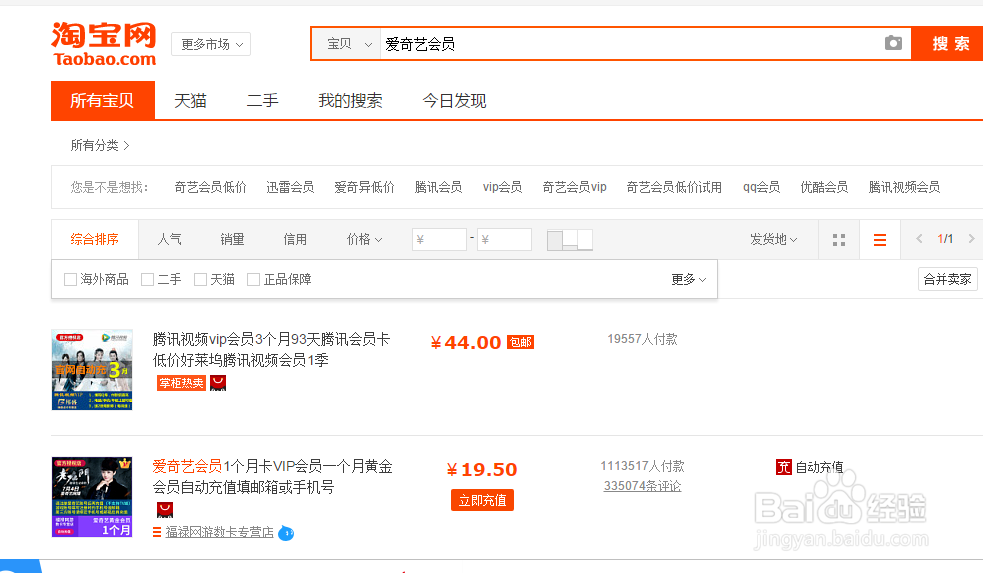The height and width of the screenshot is (573, 983).
Task: Open image search camera icon
Action: click(x=893, y=43)
